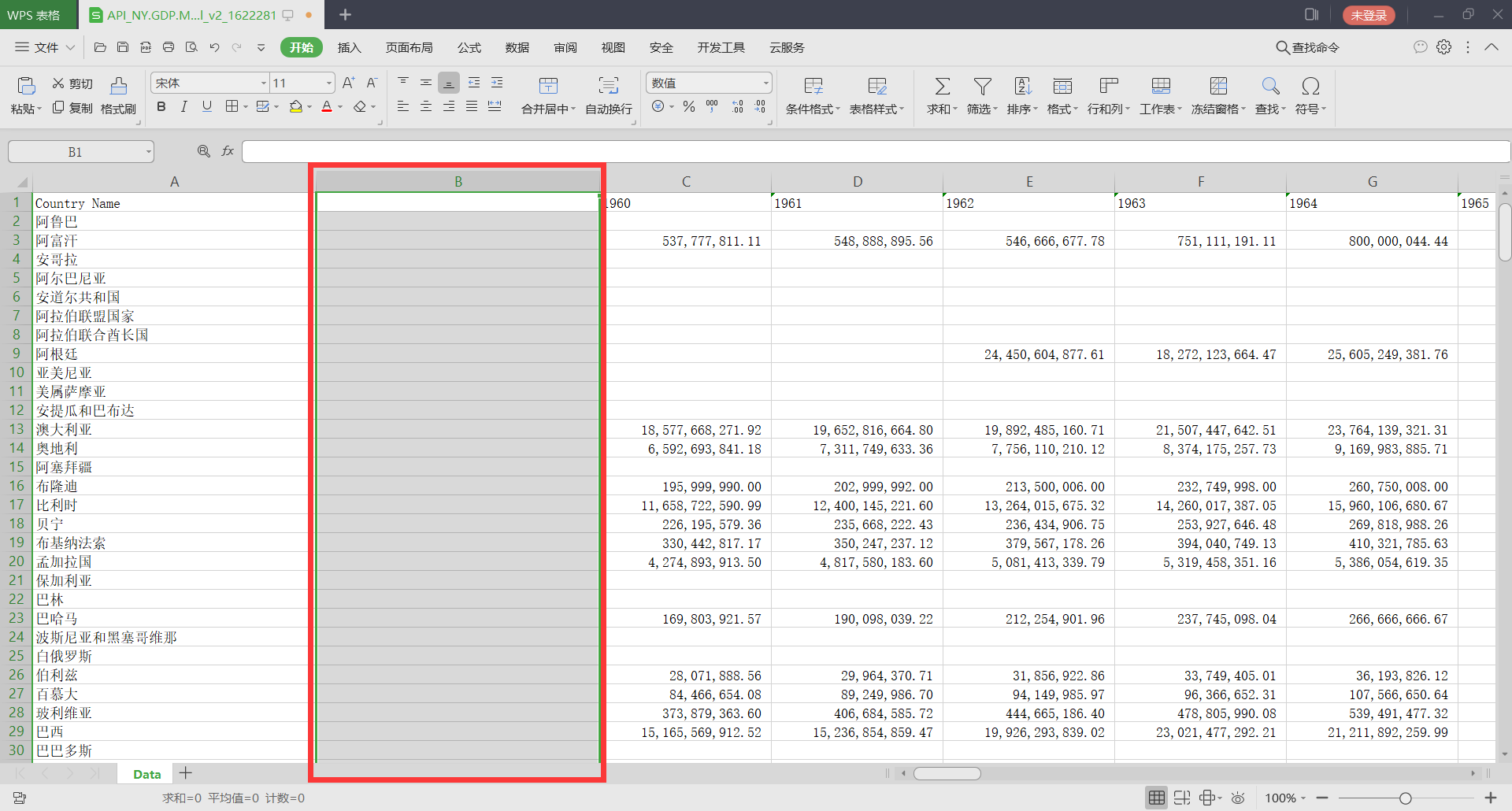This screenshot has width=1512, height=811.
Task: Switch to the 审阅 ribbon tab
Action: pos(565,47)
